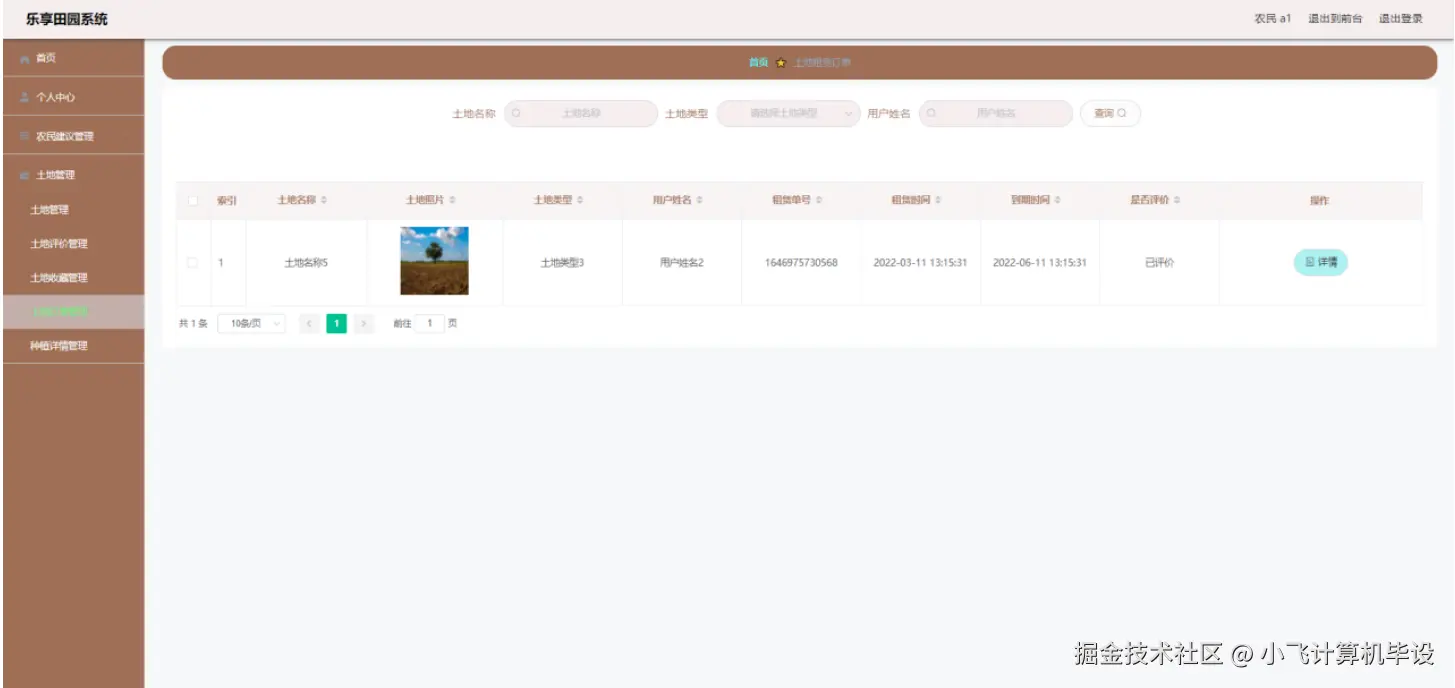The width and height of the screenshot is (1455, 688).
Task: Click the person icon beside 个人中心
Action: click(24, 97)
